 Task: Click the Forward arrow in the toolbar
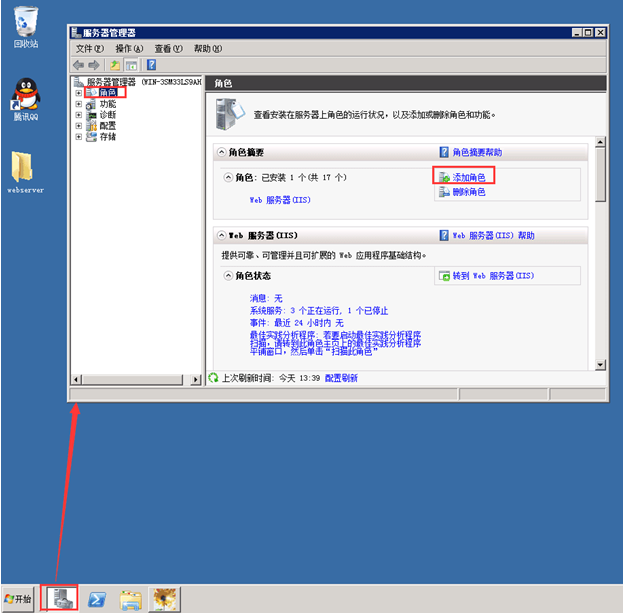93,64
